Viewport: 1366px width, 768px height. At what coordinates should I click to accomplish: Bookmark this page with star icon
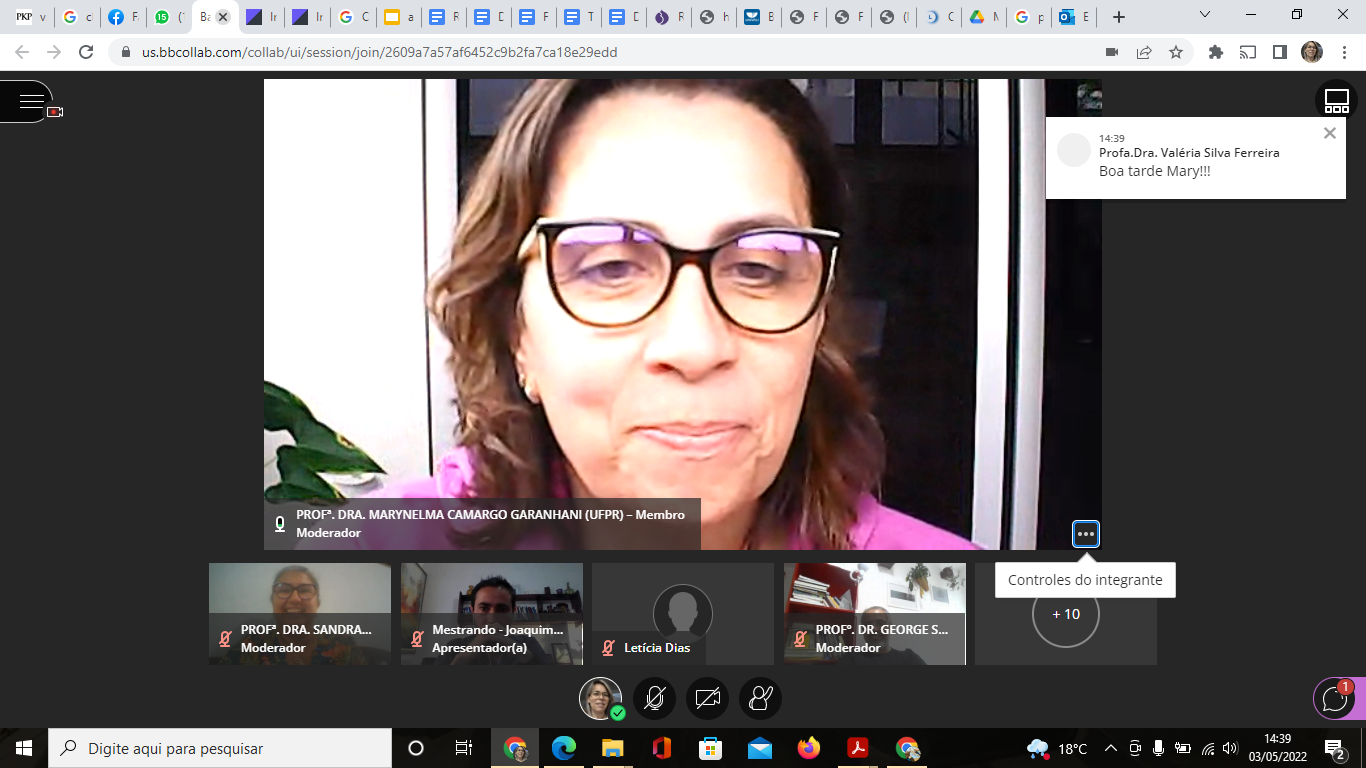tap(1176, 52)
